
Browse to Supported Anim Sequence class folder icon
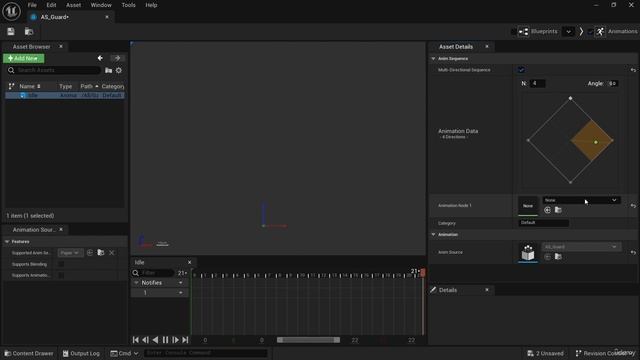tap(101, 253)
